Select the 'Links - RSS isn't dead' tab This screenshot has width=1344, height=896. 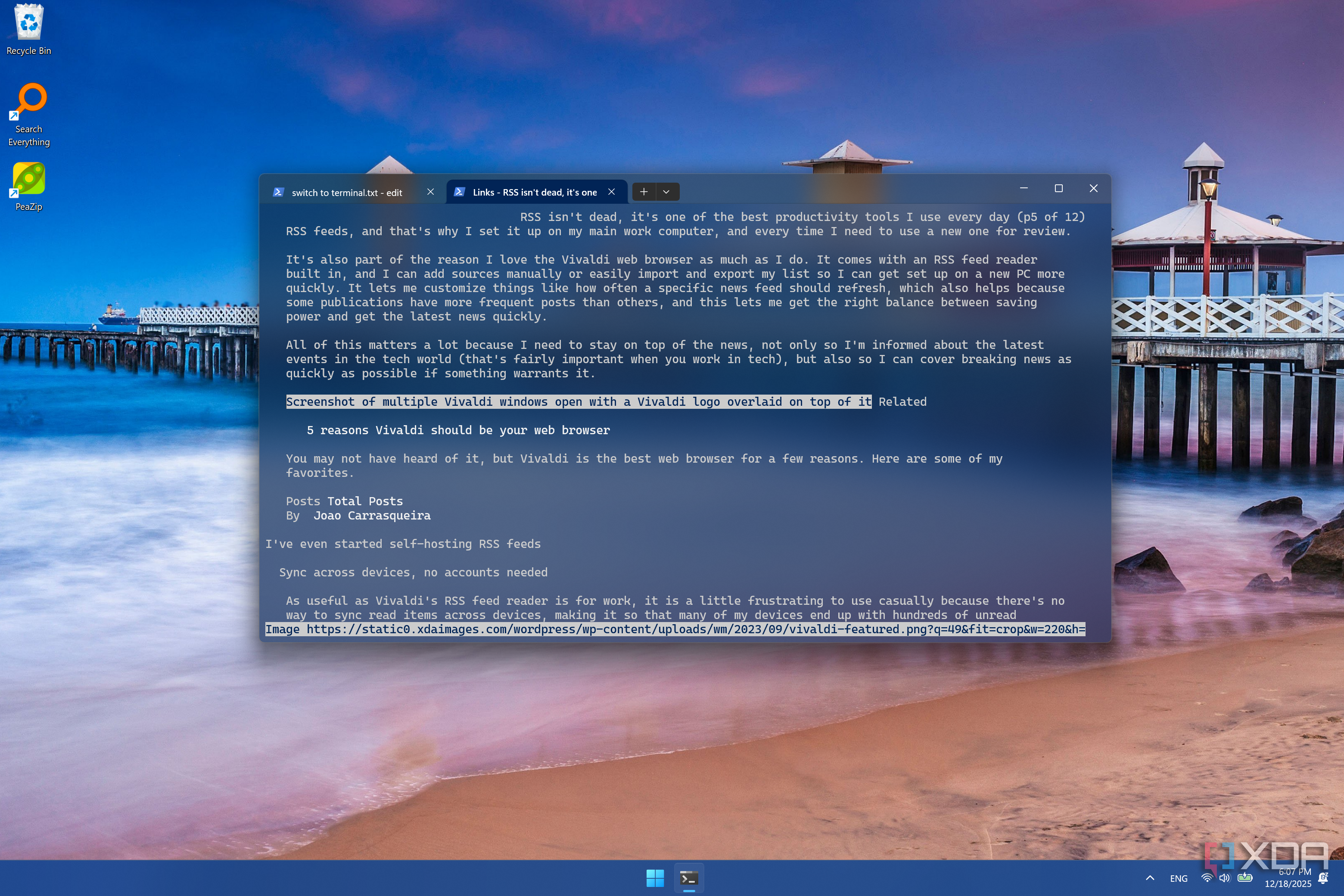tap(534, 192)
